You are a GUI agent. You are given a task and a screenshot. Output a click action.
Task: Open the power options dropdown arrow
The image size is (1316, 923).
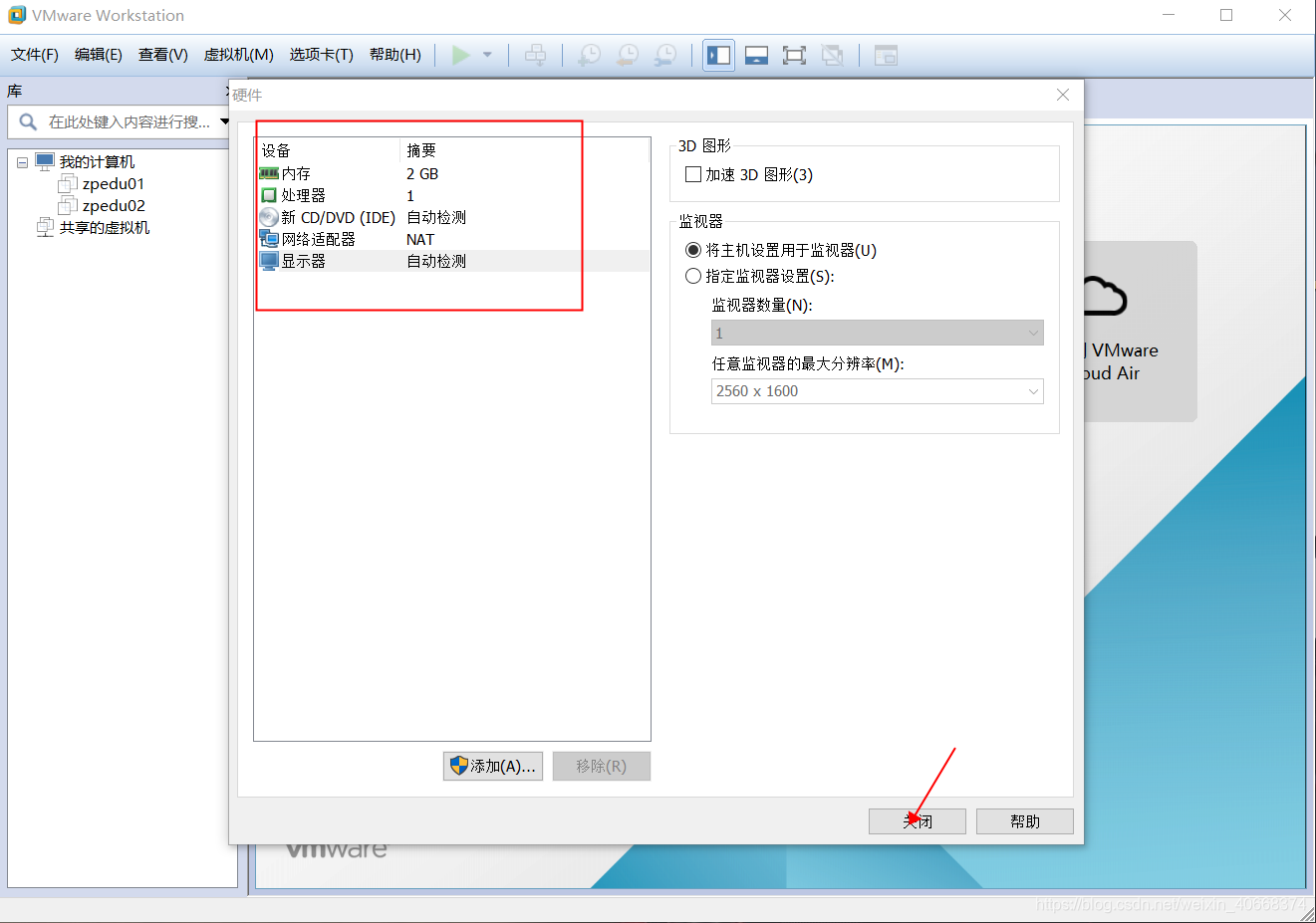click(x=487, y=55)
